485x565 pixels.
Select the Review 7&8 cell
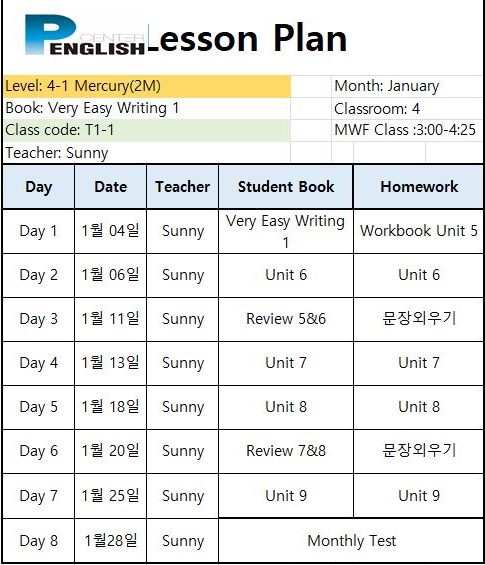(286, 451)
